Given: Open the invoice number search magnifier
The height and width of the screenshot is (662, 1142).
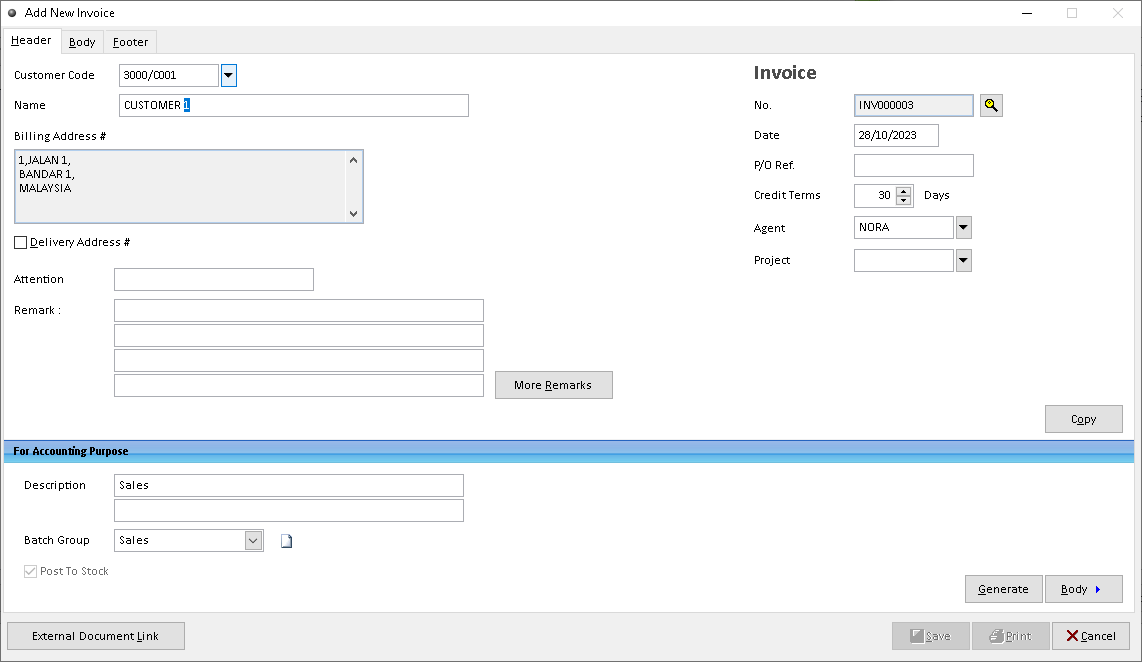Looking at the screenshot, I should click(990, 105).
